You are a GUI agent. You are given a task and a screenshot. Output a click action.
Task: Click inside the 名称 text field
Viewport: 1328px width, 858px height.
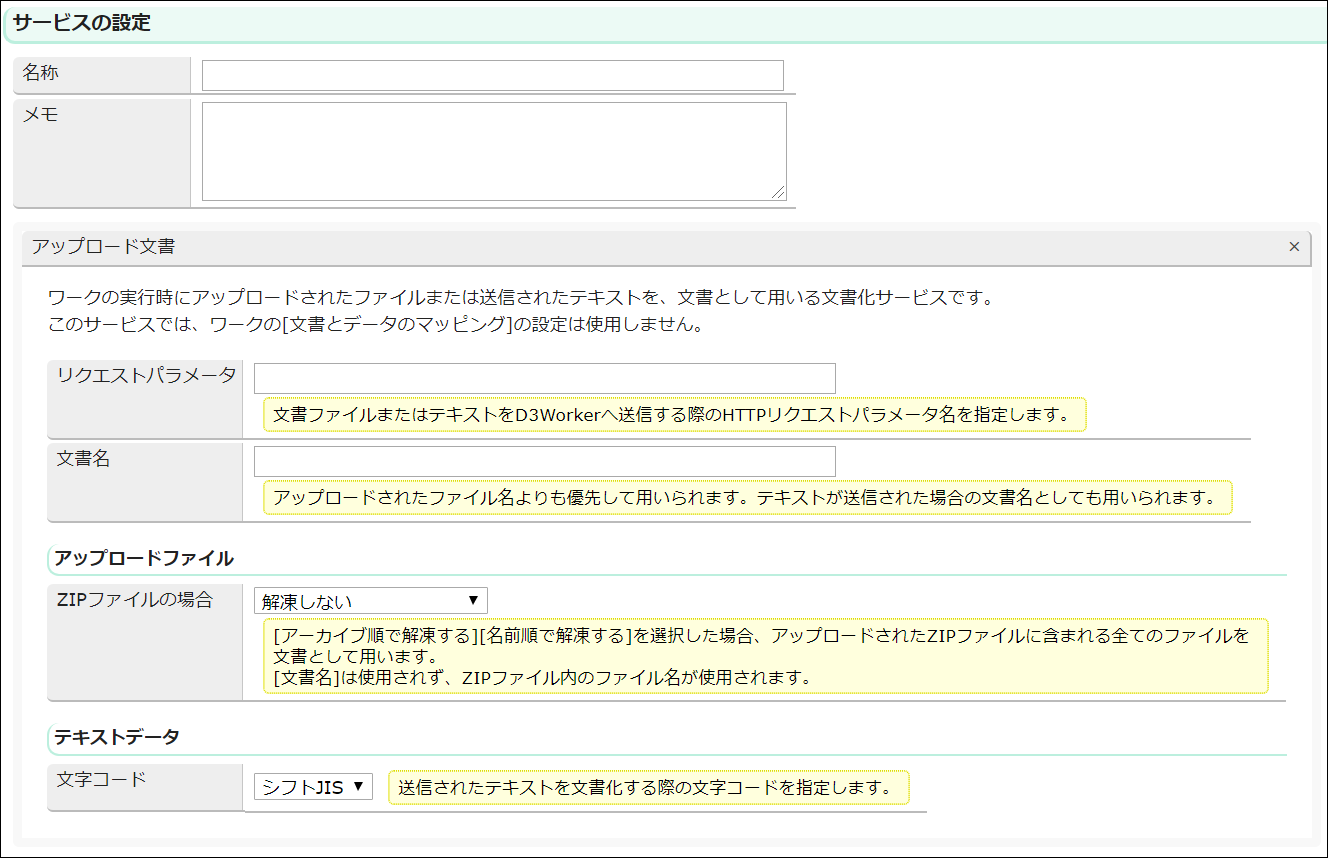(x=490, y=75)
